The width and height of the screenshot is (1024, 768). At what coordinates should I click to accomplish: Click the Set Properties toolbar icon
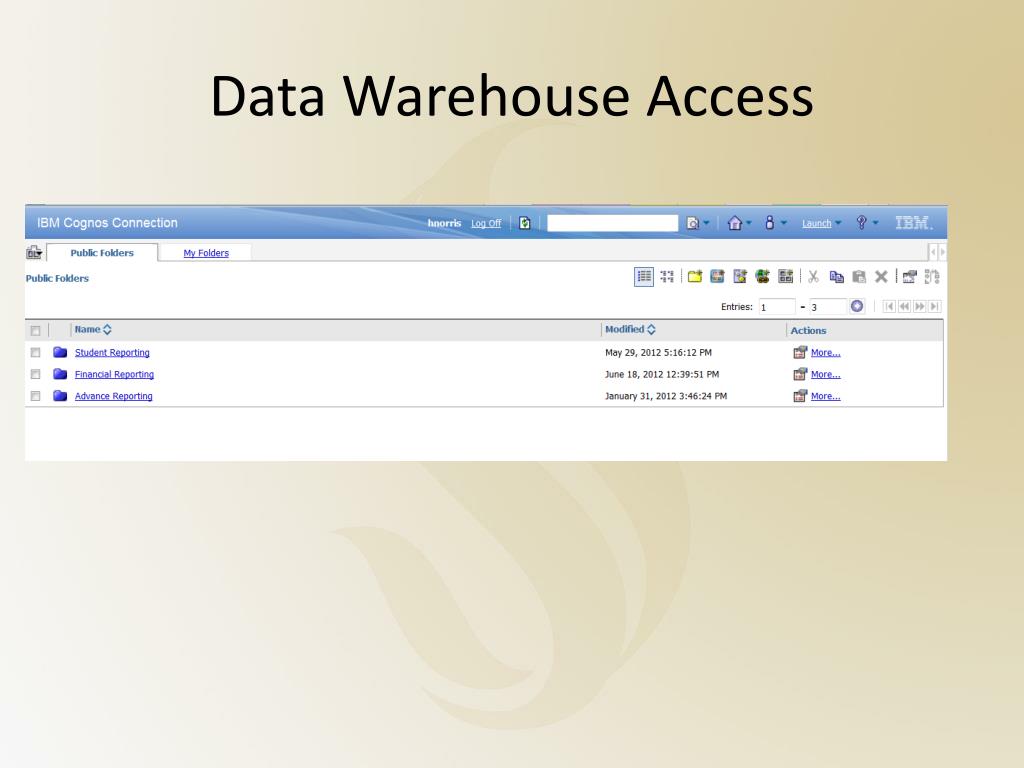[910, 277]
